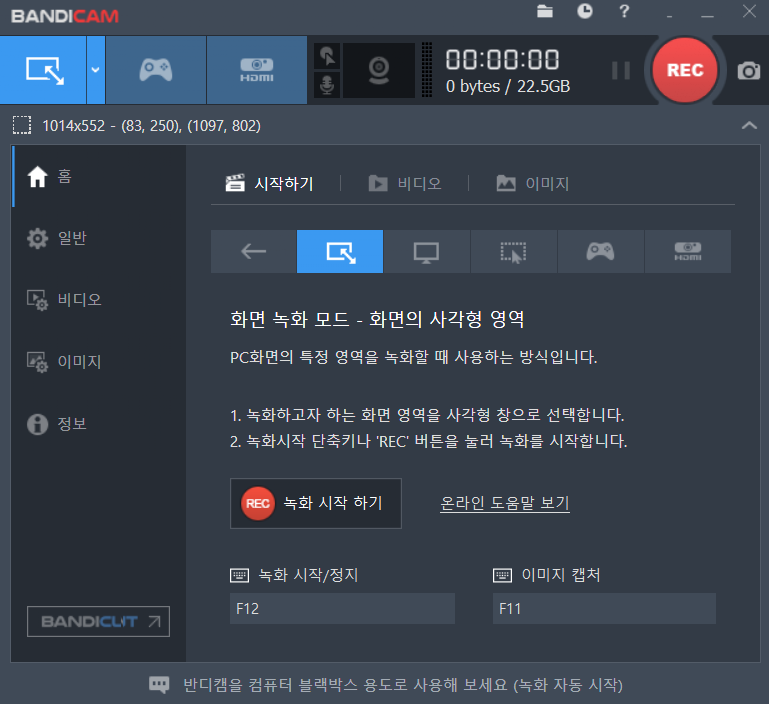Click the speech bubble tip icon at bottom
This screenshot has height=704, width=769.
tap(159, 685)
